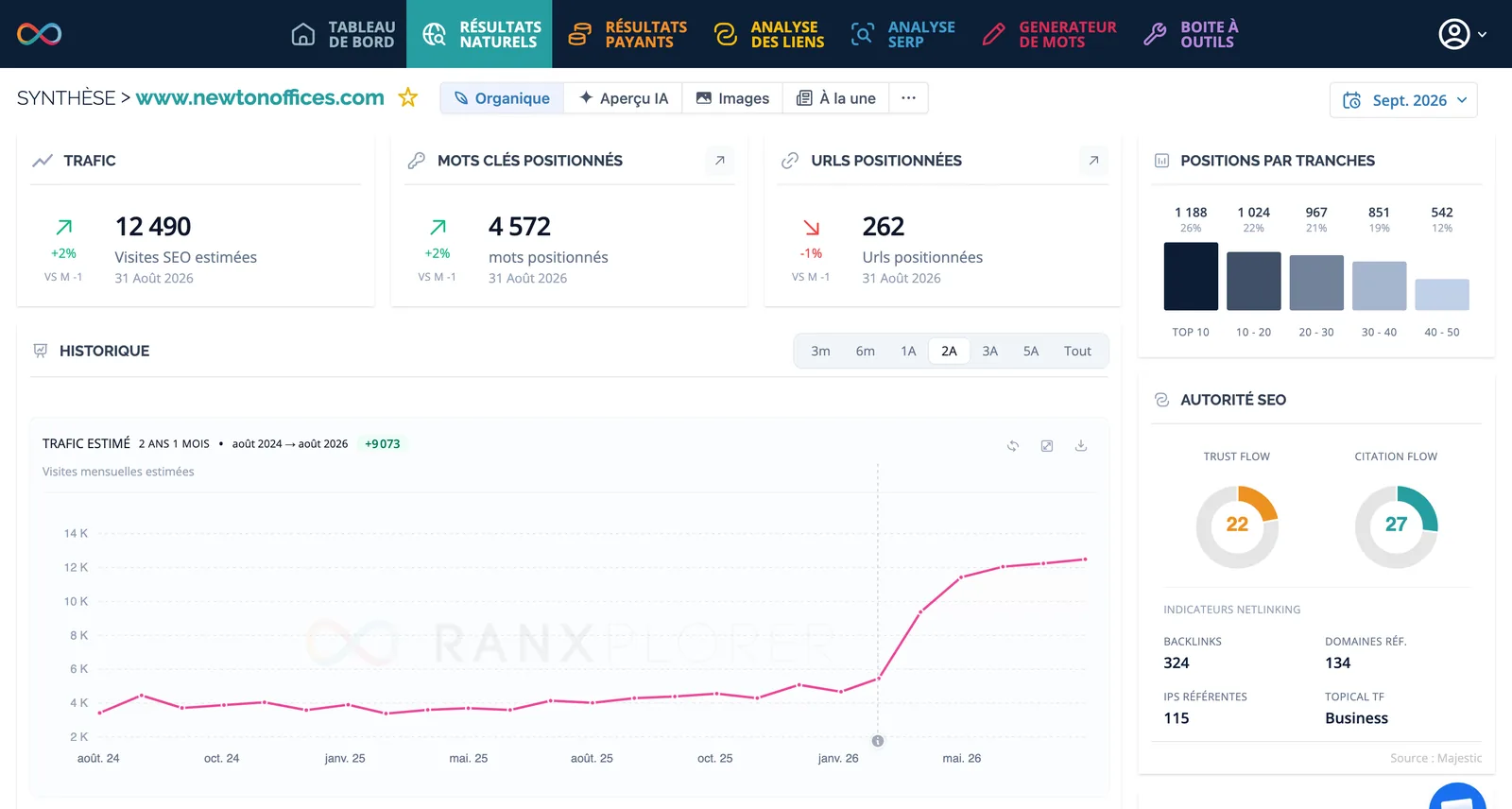This screenshot has height=809, width=1512.
Task: Open Analyse SERP section
Action: (x=902, y=34)
